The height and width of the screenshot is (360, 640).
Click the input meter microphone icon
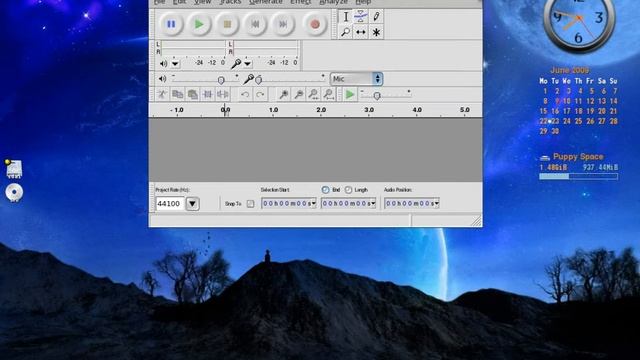pyautogui.click(x=236, y=63)
